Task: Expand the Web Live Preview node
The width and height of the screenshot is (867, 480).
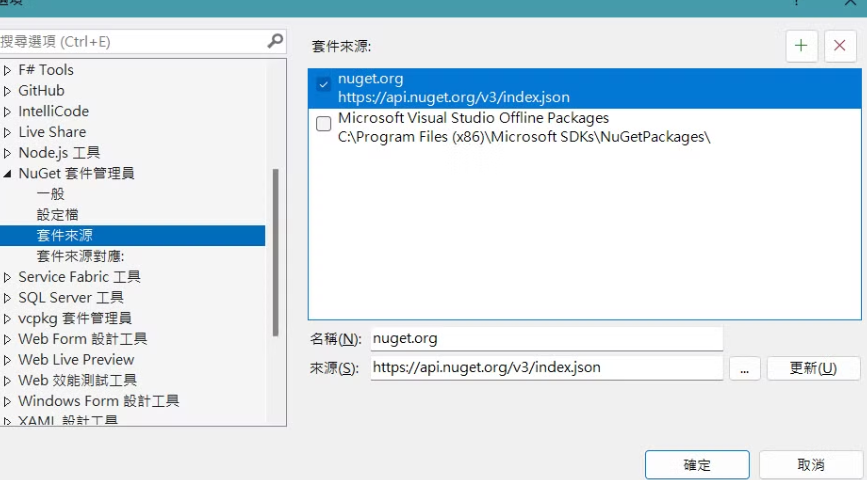Action: (x=7, y=360)
